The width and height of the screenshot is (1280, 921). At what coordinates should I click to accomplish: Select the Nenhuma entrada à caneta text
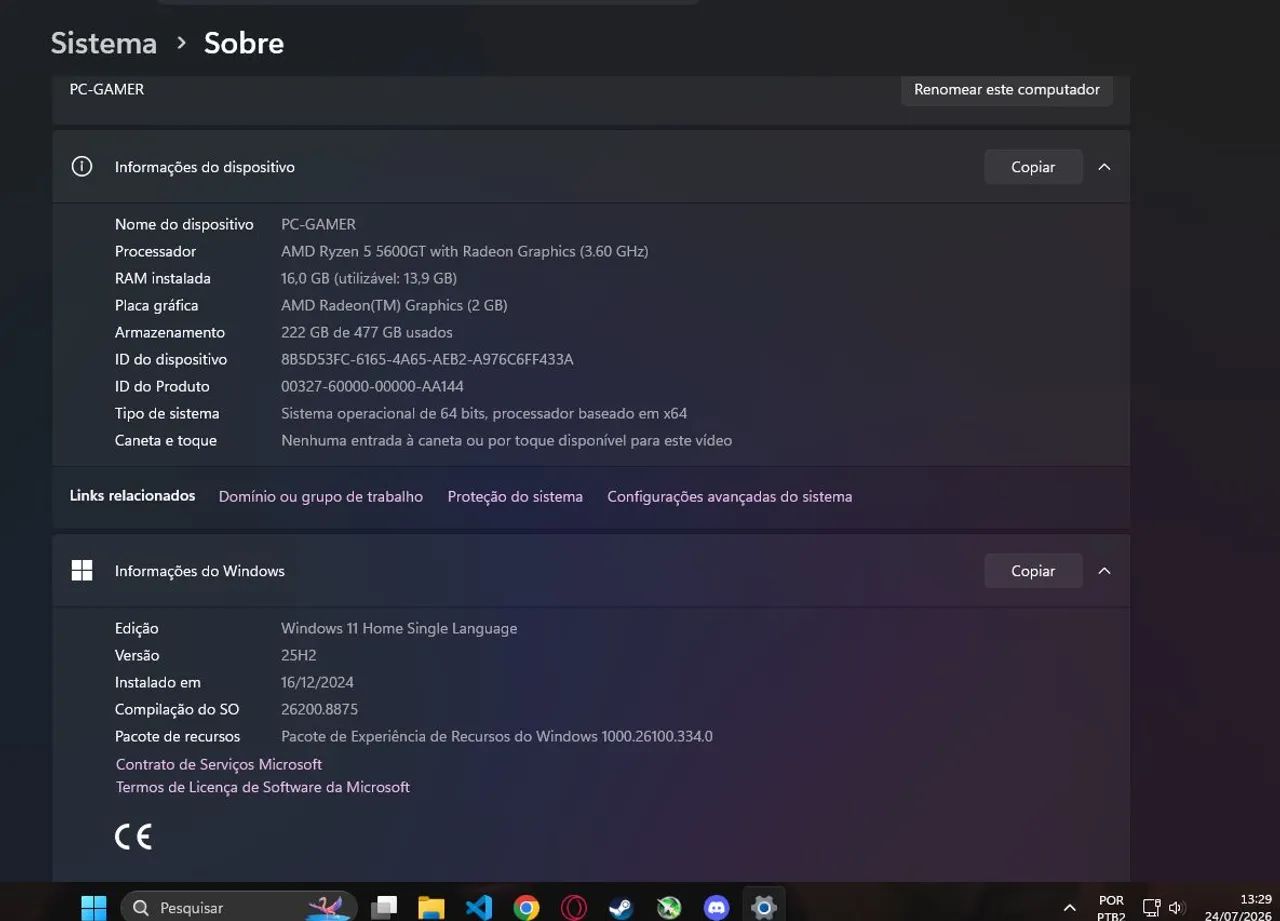(x=507, y=441)
